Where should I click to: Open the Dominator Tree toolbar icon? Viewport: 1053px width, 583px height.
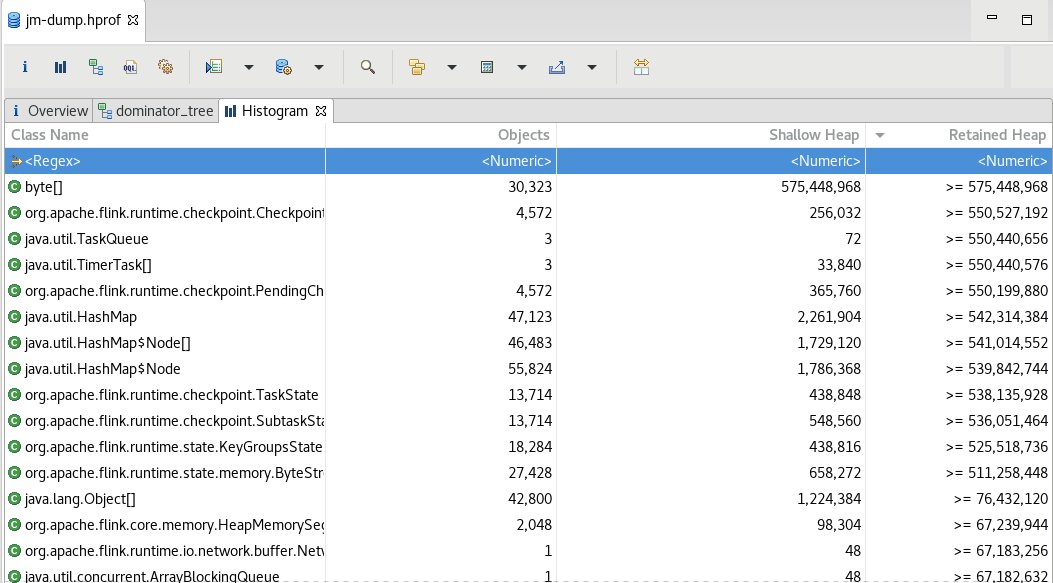coord(96,67)
